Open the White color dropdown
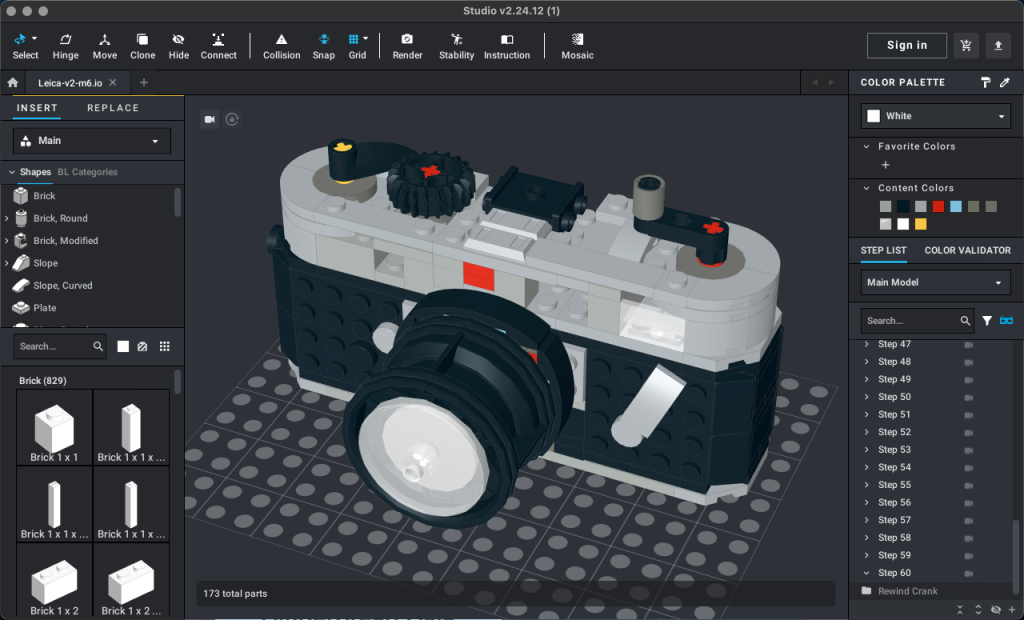The width and height of the screenshot is (1024, 620). coord(934,115)
